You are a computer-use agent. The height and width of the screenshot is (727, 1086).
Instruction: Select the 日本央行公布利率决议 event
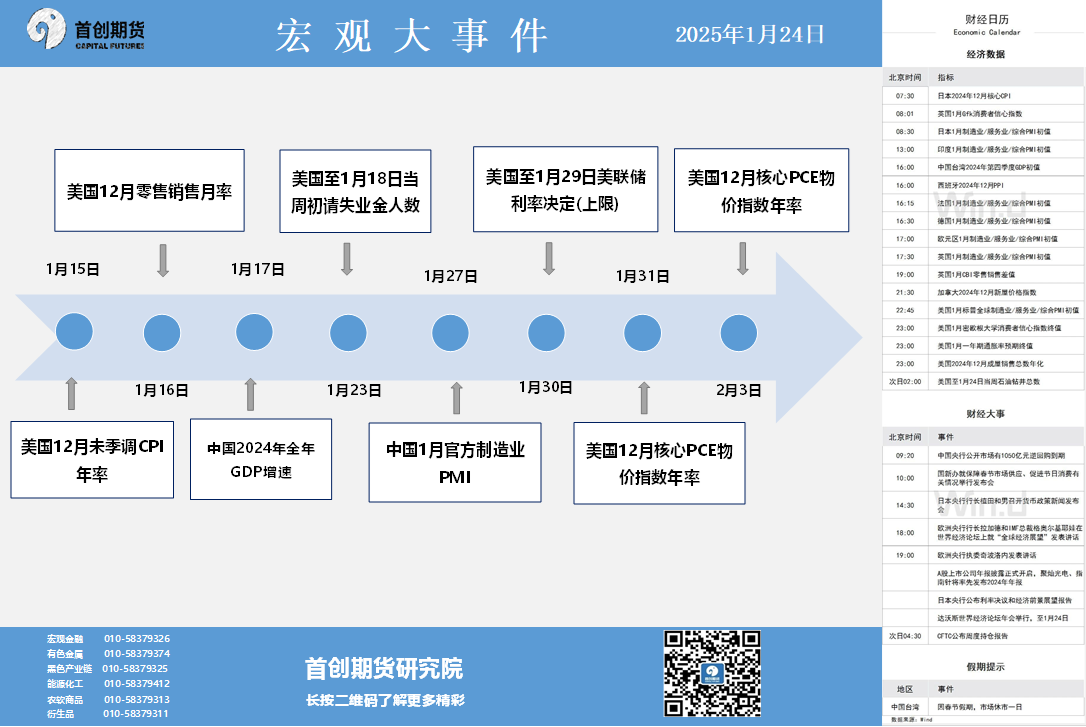pyautogui.click(x=983, y=600)
